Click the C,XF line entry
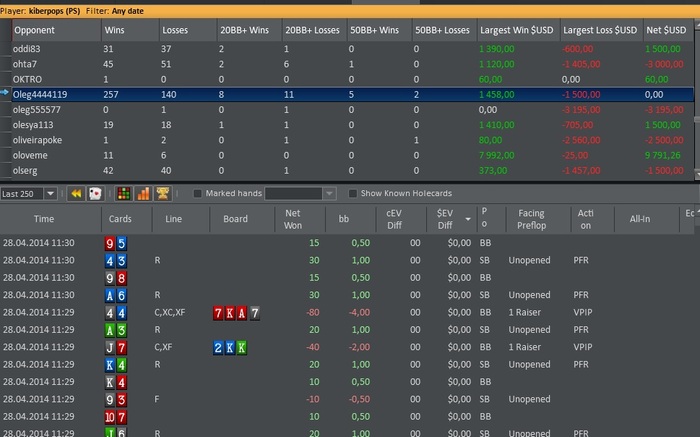 163,347
